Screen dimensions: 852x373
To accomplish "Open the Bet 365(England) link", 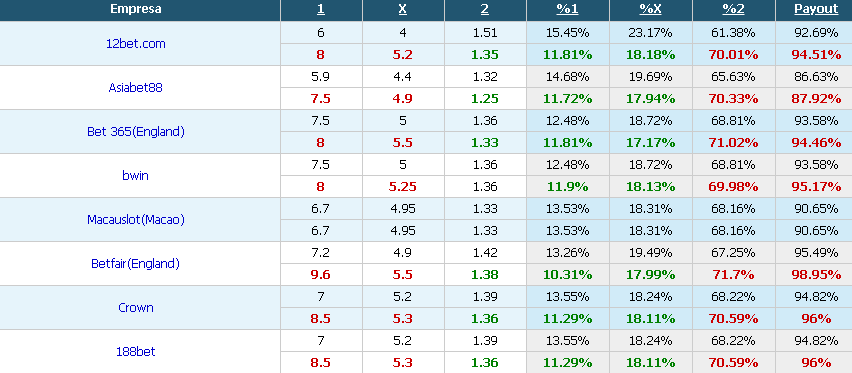I will (135, 132).
